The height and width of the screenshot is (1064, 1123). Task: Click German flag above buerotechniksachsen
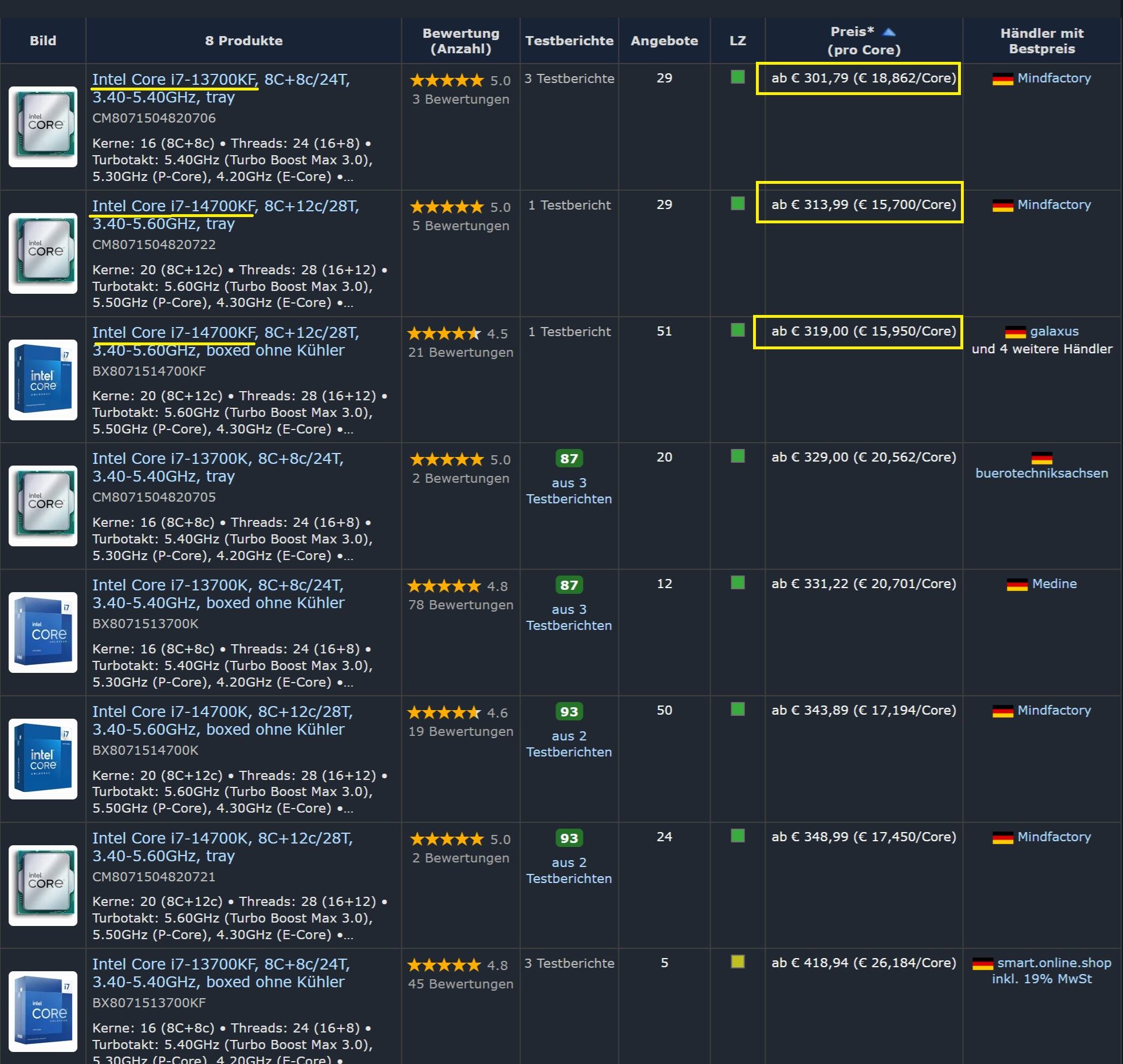tap(1042, 458)
